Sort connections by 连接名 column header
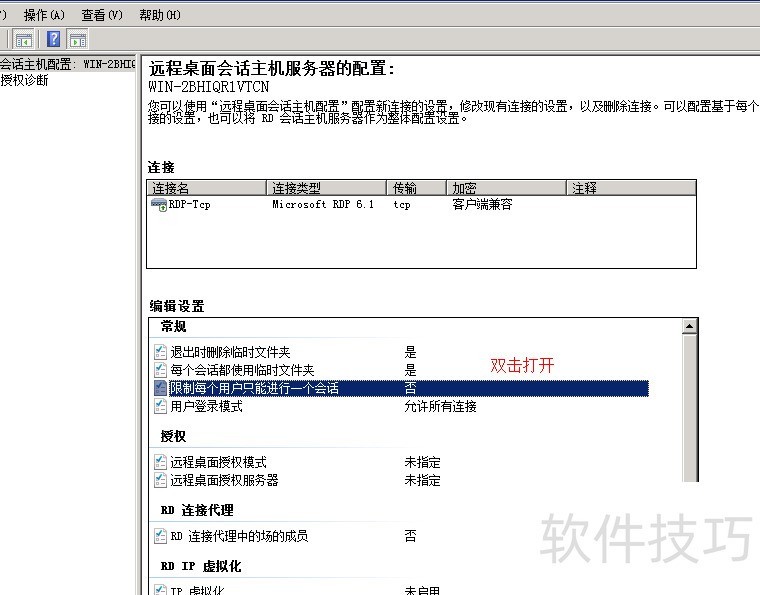760x595 pixels. [206, 188]
